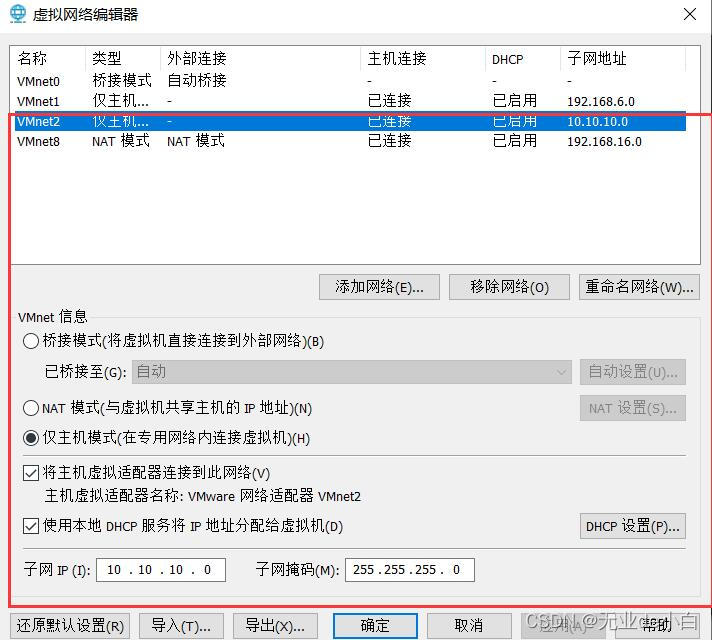
Task: Select 桥接模式 radio button
Action: [x=31, y=341]
